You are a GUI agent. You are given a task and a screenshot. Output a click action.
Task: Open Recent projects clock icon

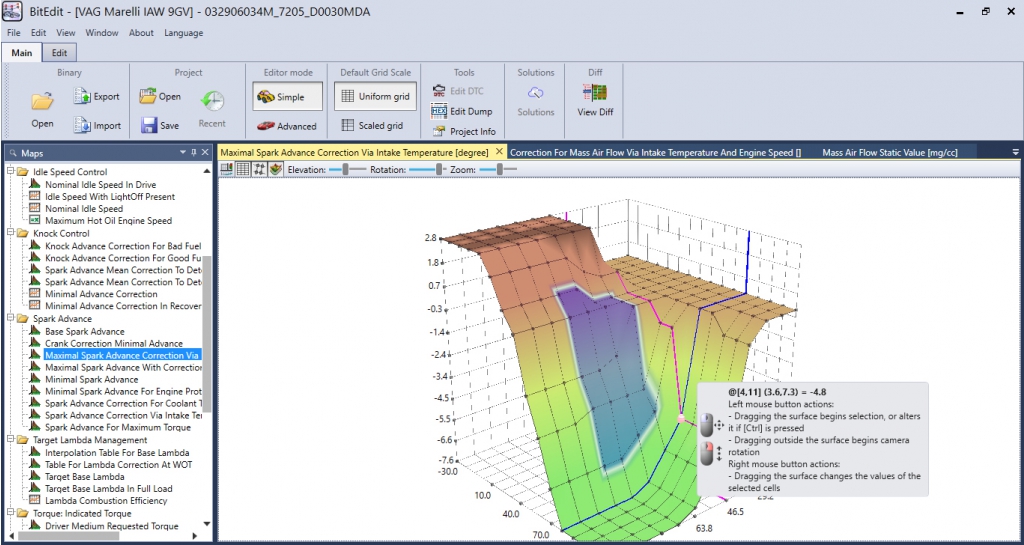[x=212, y=101]
